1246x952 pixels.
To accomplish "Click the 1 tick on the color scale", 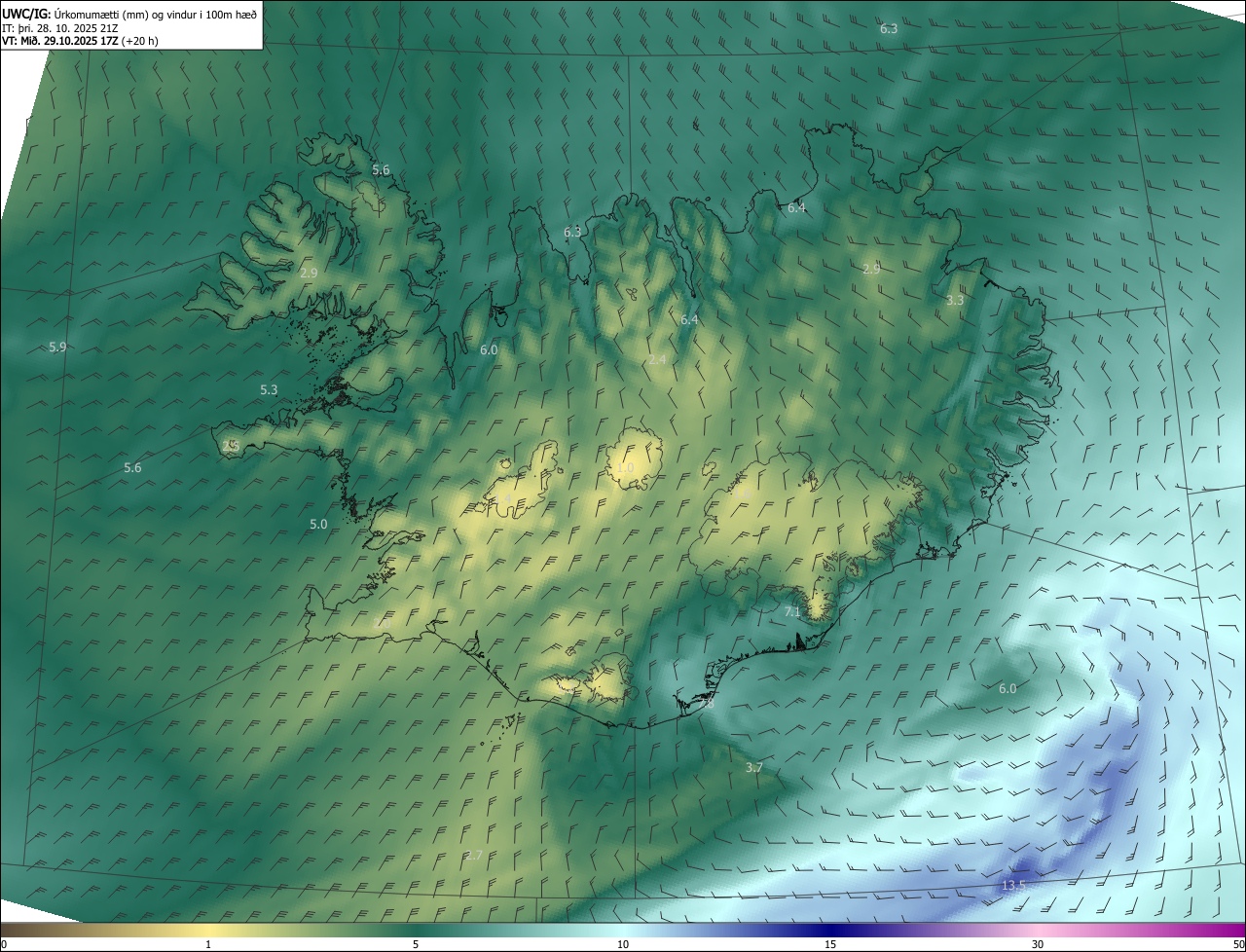I will pos(208,944).
